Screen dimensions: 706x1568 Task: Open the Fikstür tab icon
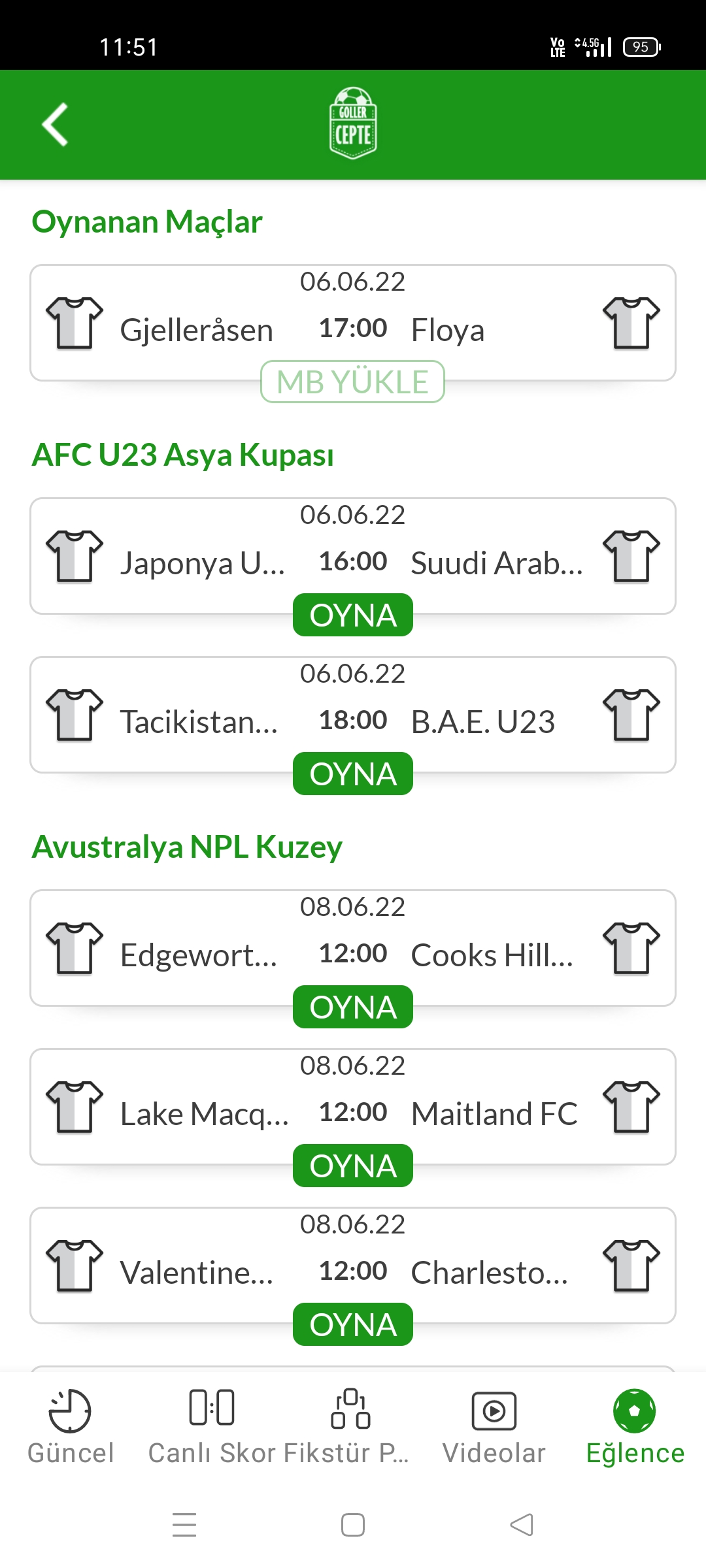click(351, 1408)
